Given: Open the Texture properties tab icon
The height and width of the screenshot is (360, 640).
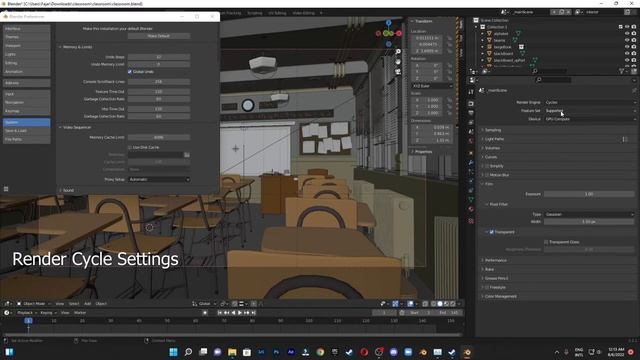Looking at the screenshot, I should 471,221.
